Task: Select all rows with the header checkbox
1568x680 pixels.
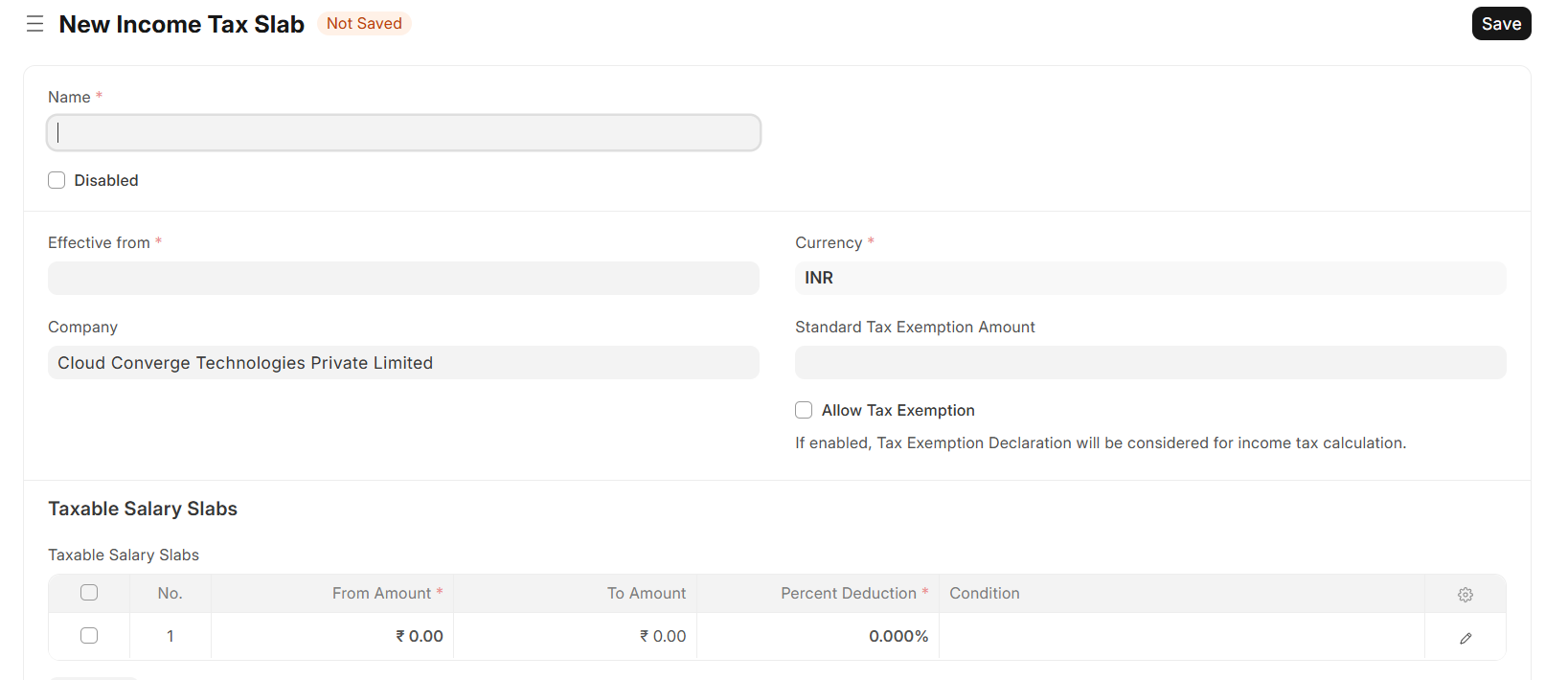Action: pyautogui.click(x=89, y=593)
